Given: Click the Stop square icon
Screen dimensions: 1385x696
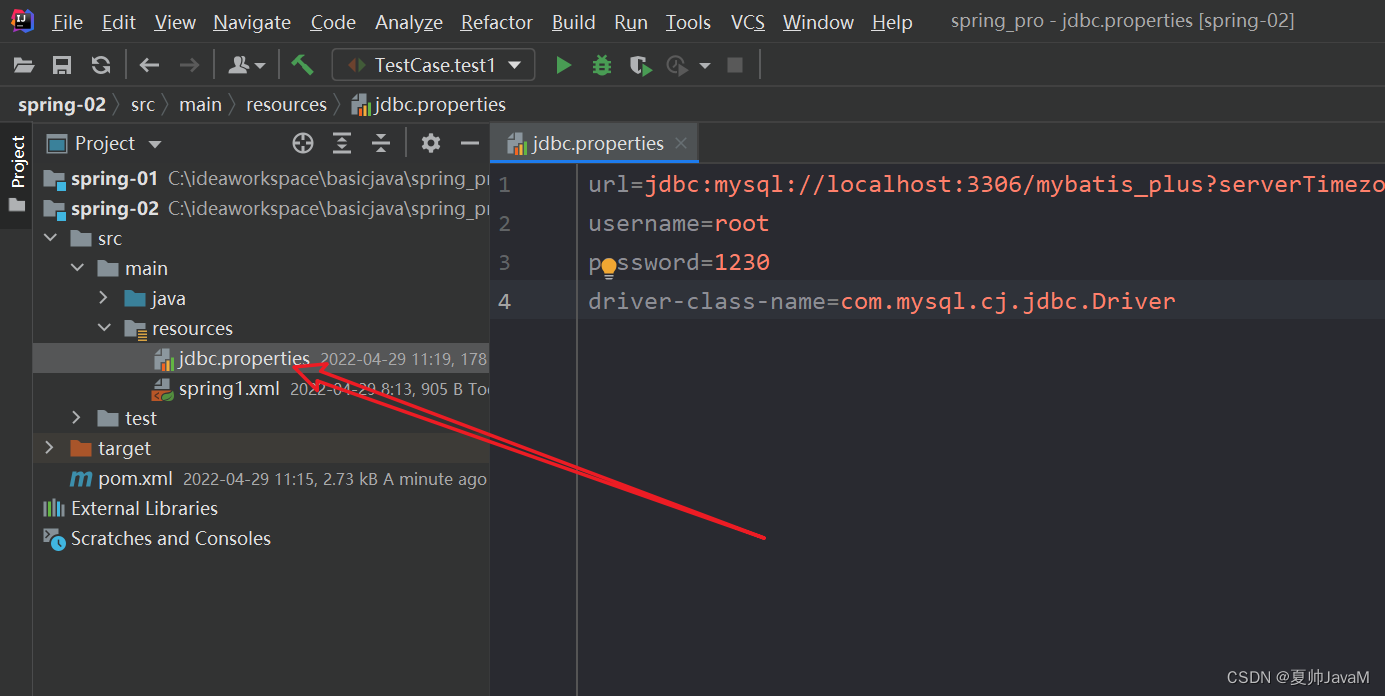Looking at the screenshot, I should pyautogui.click(x=735, y=66).
